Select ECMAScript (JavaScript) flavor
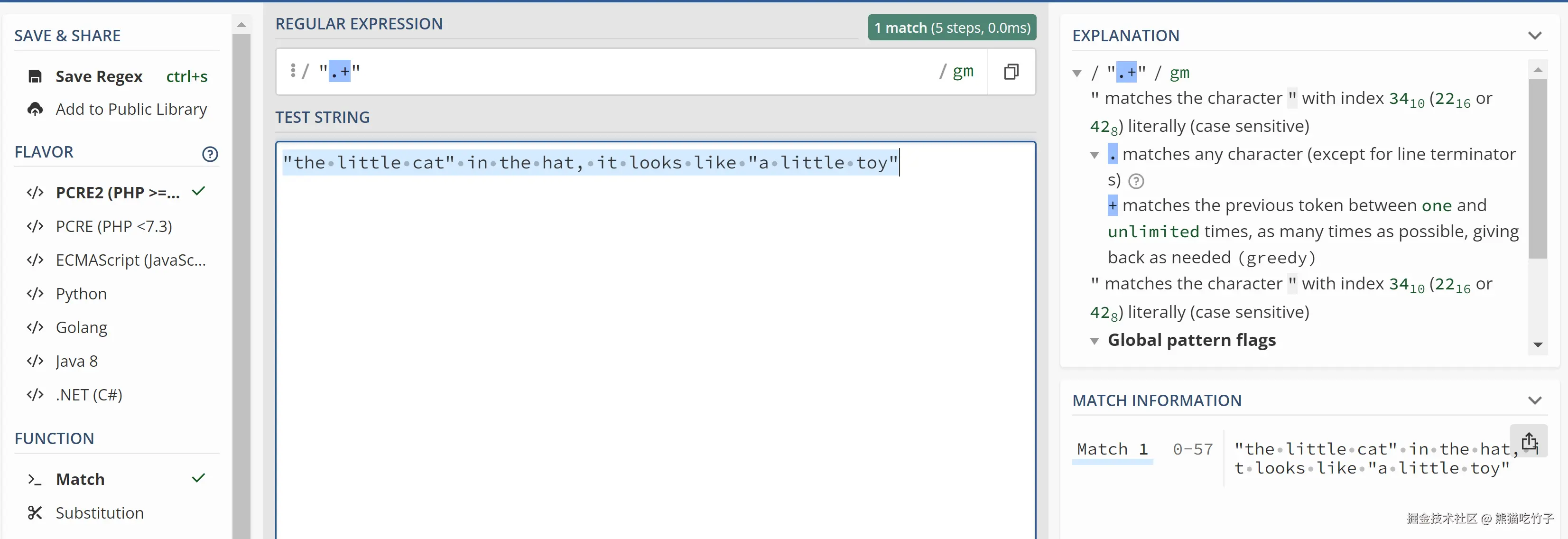Image resolution: width=1568 pixels, height=539 pixels. [130, 260]
